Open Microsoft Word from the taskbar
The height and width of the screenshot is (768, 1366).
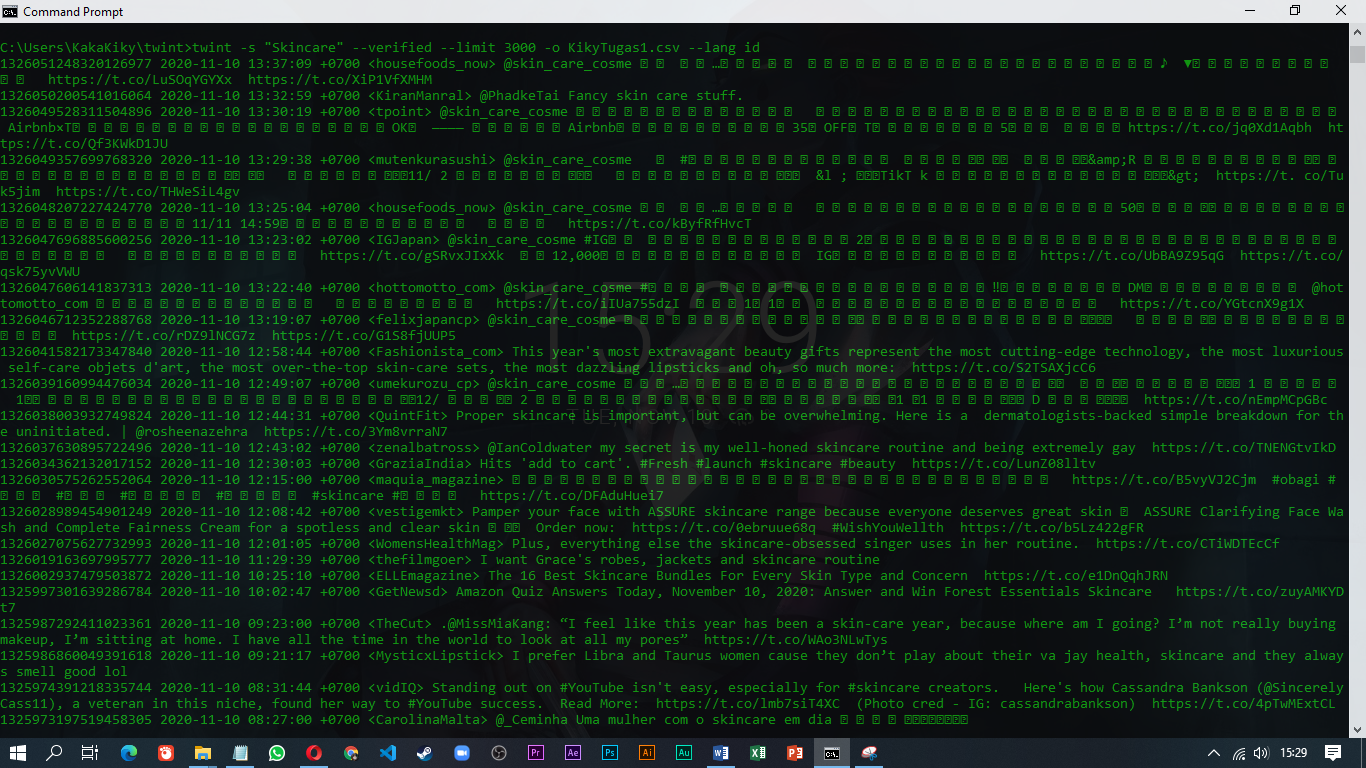click(721, 752)
